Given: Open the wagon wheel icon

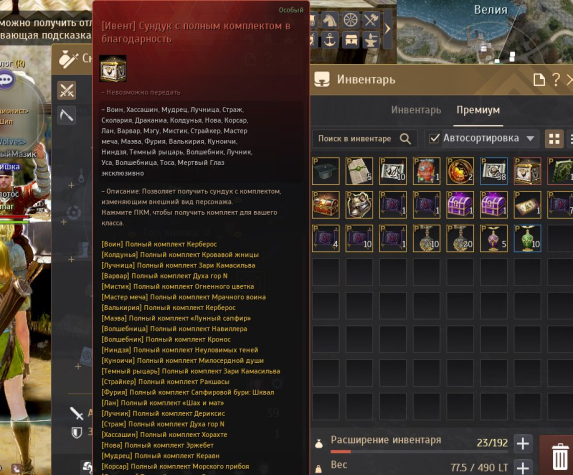Looking at the screenshot, I should [x=351, y=20].
